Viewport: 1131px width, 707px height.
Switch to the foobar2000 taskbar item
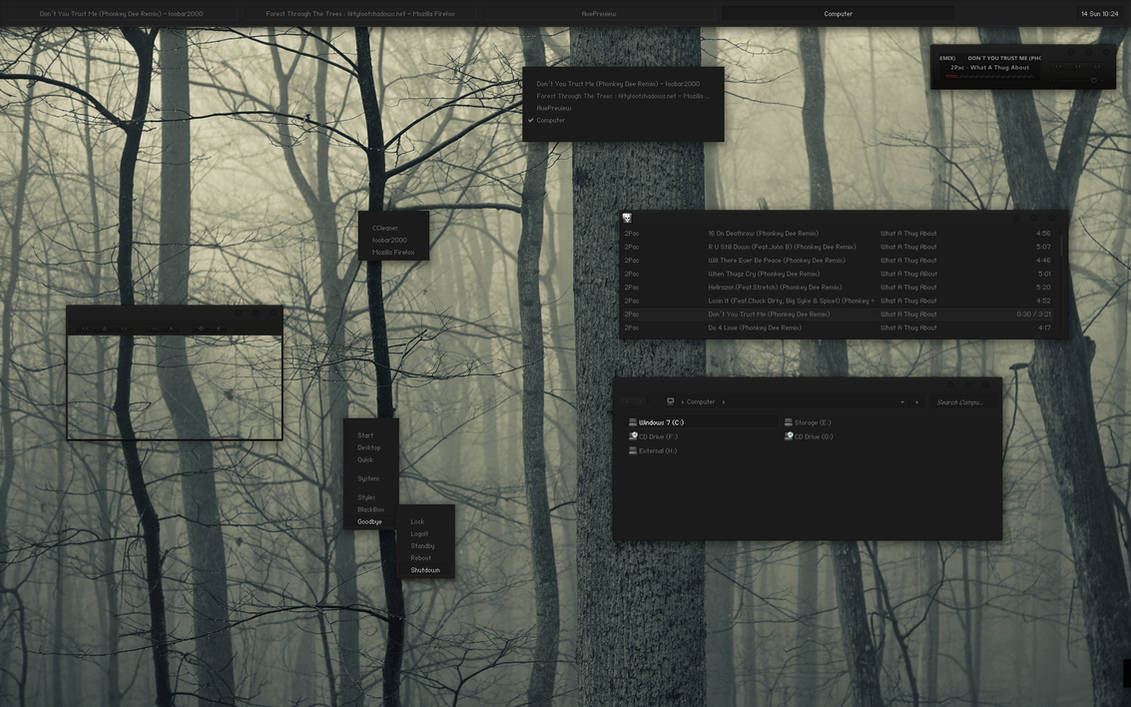point(121,14)
